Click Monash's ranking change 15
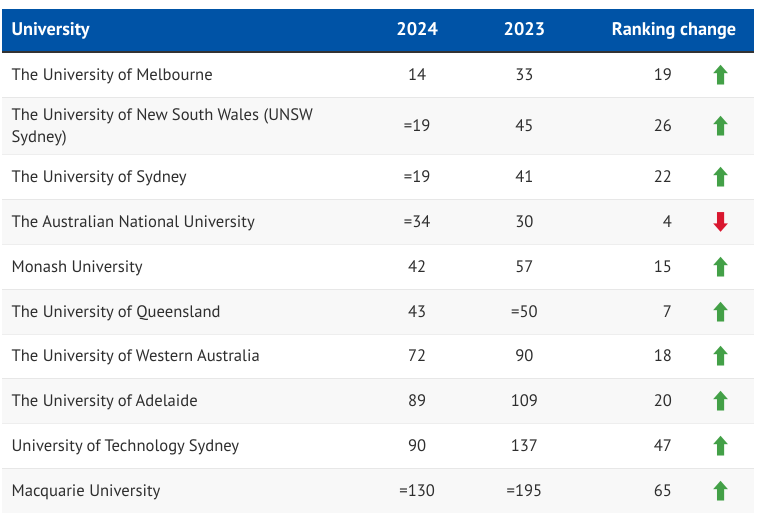Viewport: 760px width, 518px height. point(663,267)
